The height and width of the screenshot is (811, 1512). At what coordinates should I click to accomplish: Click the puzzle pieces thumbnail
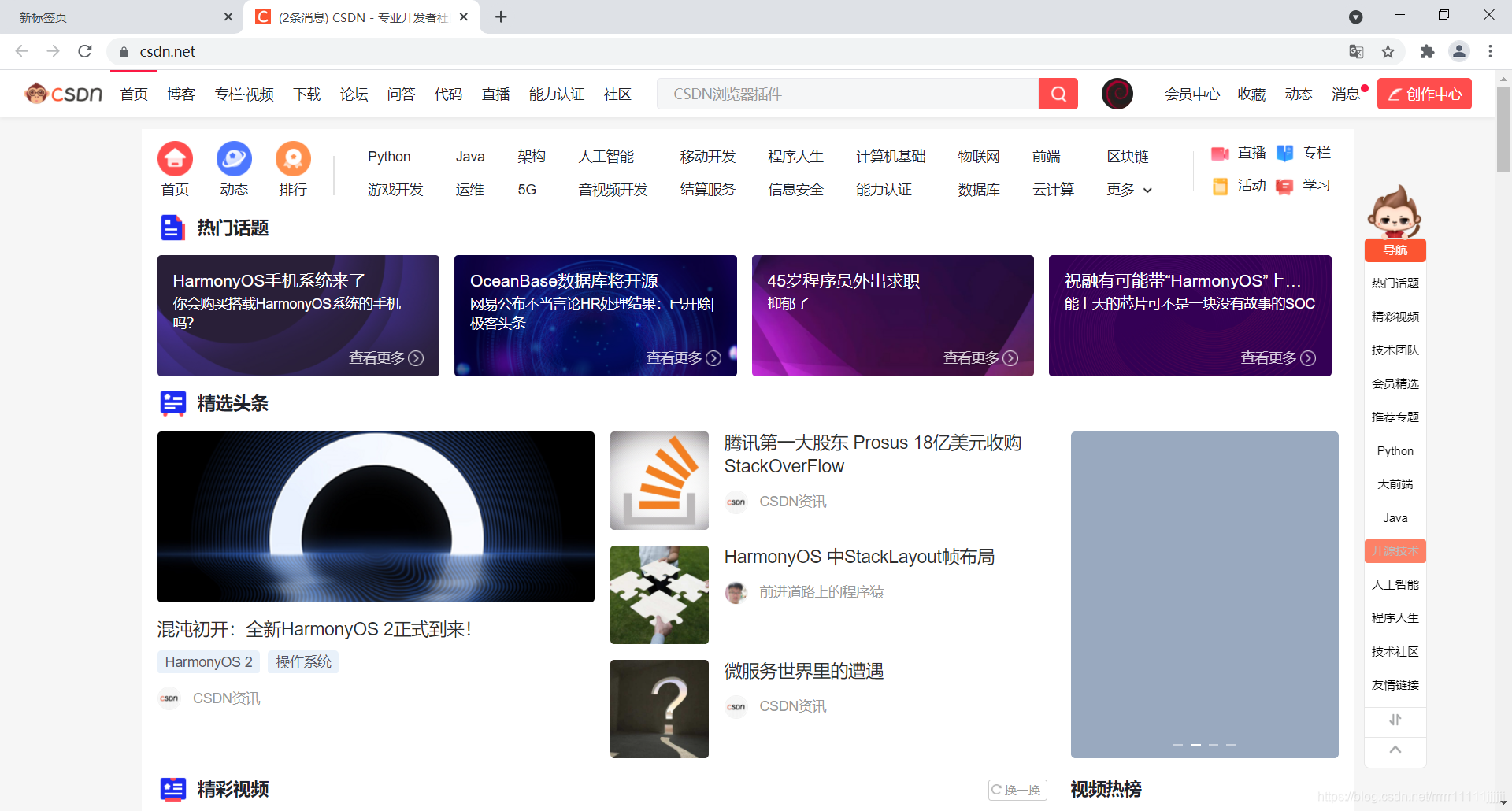[659, 594]
